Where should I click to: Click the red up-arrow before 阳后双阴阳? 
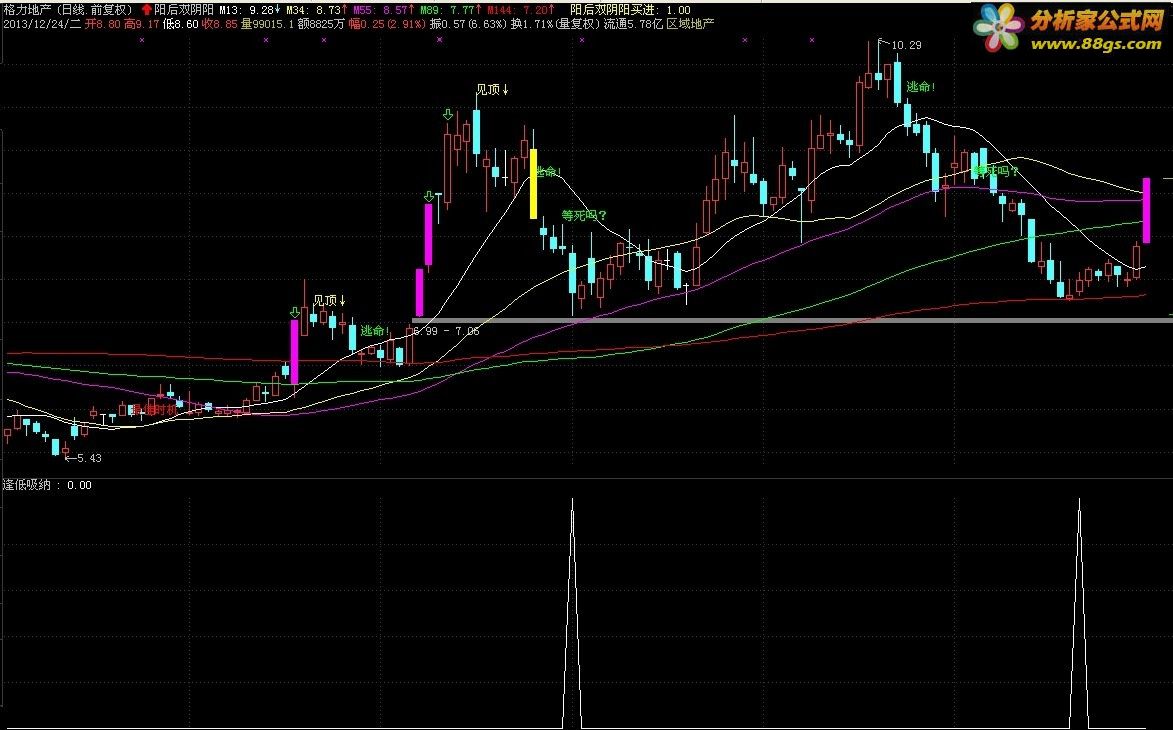[147, 10]
